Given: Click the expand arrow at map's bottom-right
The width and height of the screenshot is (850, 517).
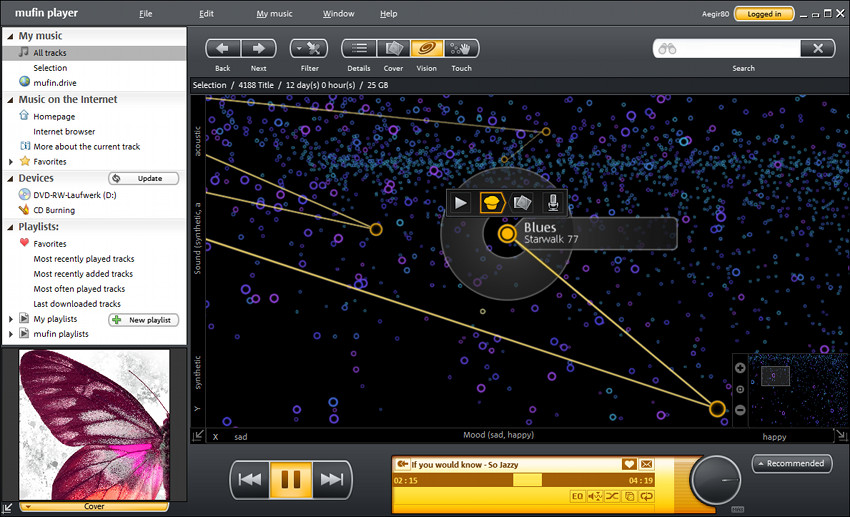Looking at the screenshot, I should pos(840,435).
